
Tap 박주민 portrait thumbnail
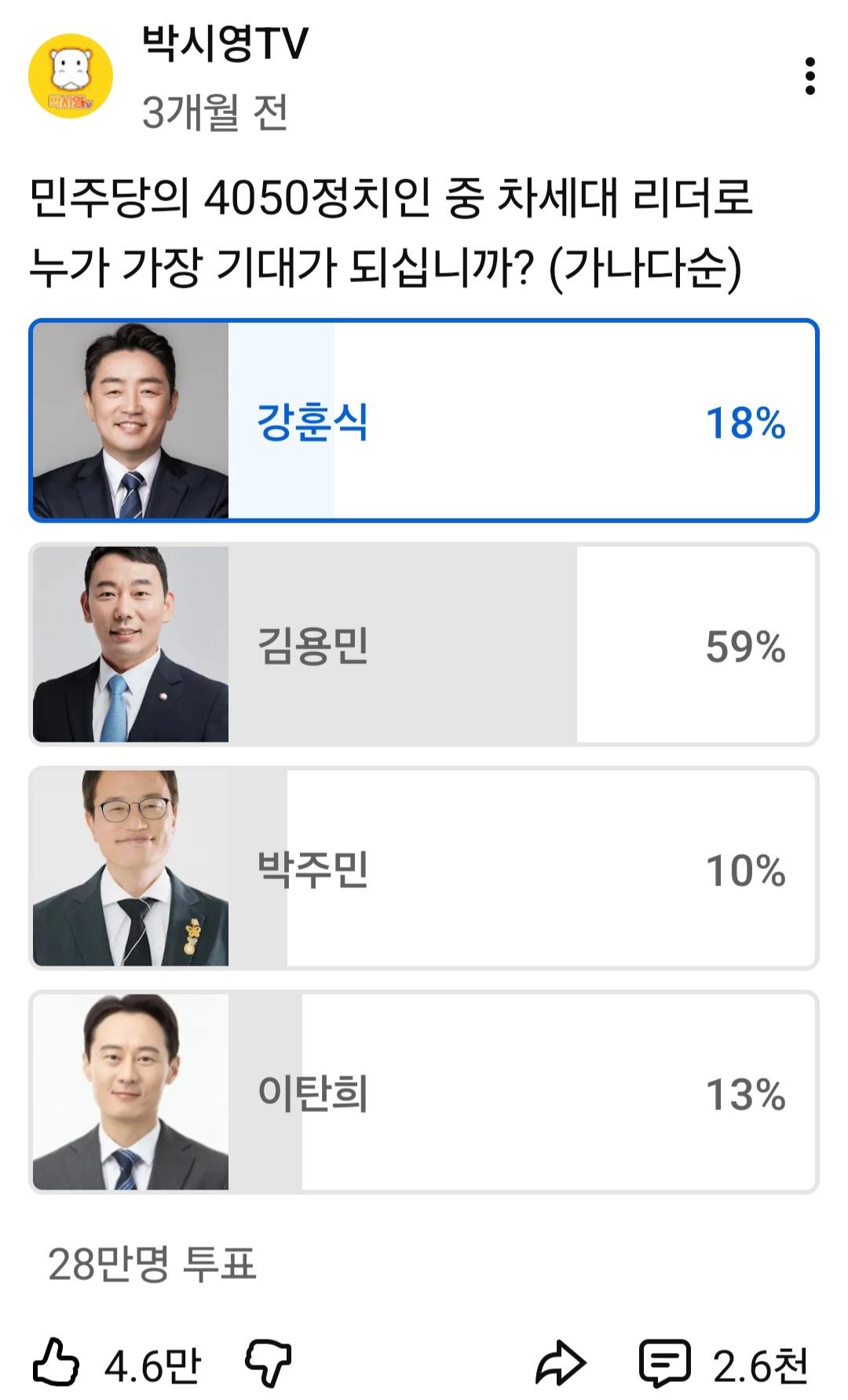point(130,868)
